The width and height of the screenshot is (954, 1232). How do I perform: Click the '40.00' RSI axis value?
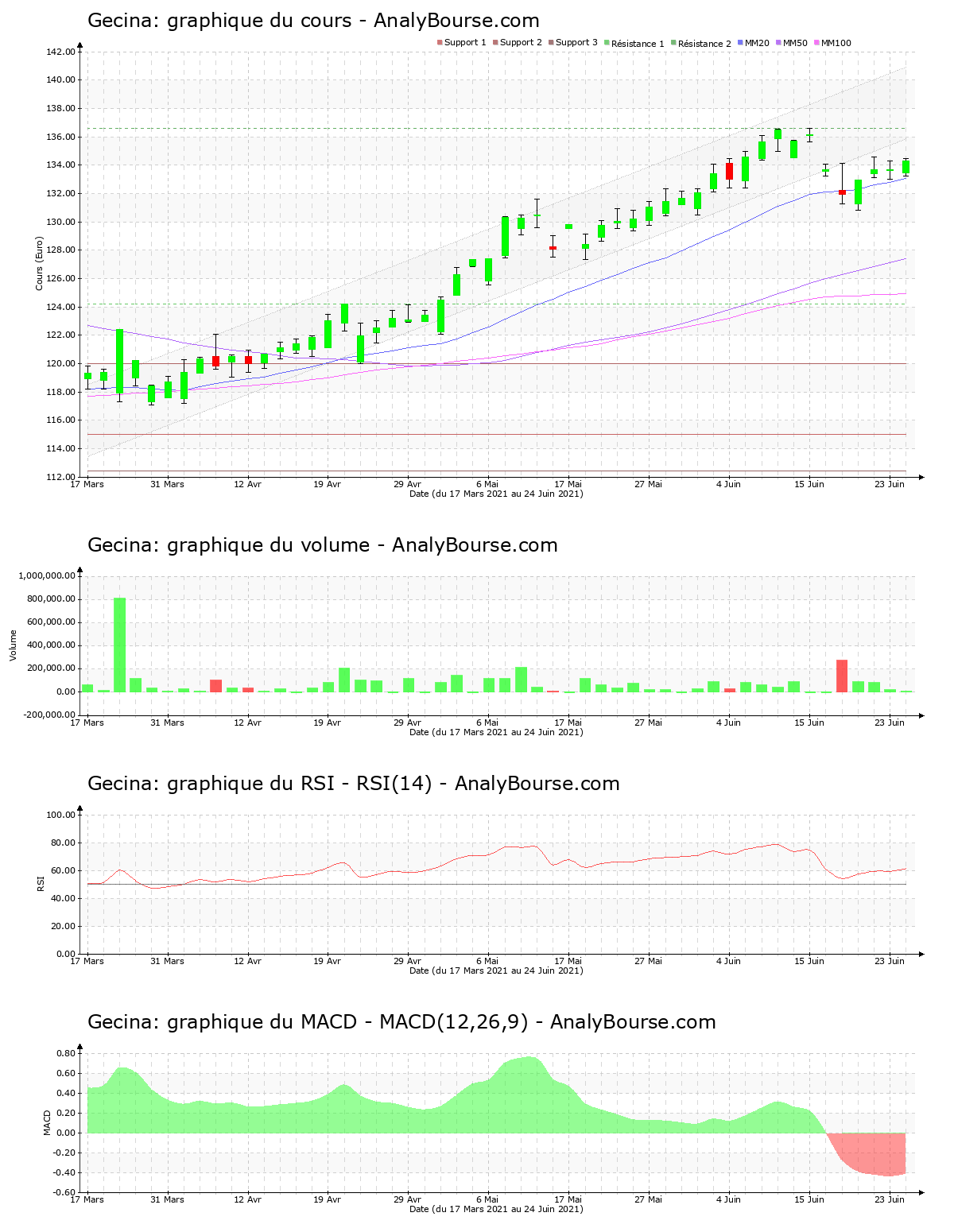pos(63,898)
